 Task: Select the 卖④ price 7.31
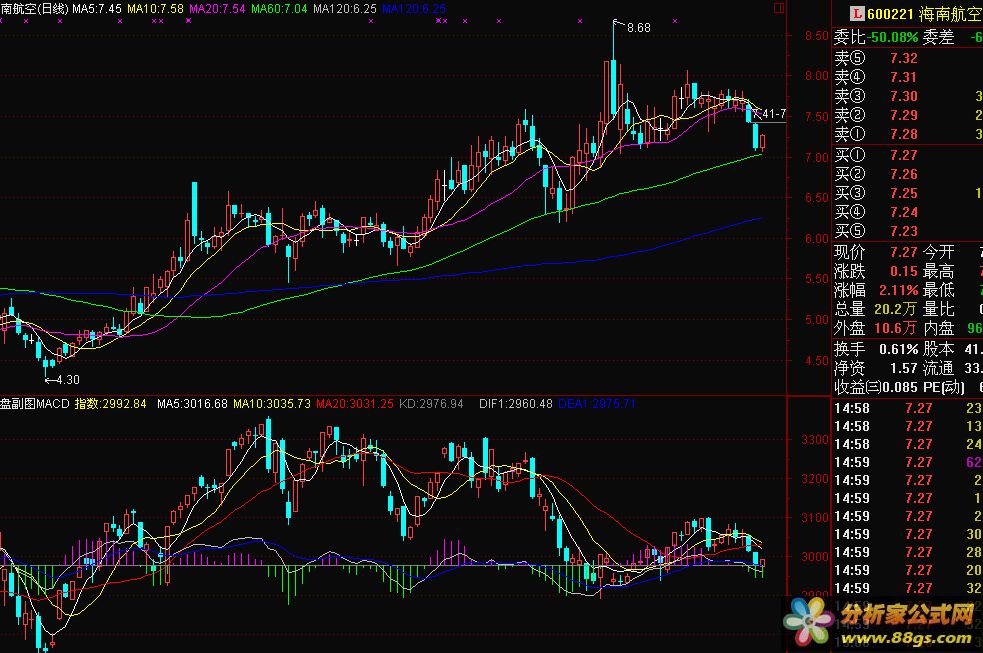point(904,77)
